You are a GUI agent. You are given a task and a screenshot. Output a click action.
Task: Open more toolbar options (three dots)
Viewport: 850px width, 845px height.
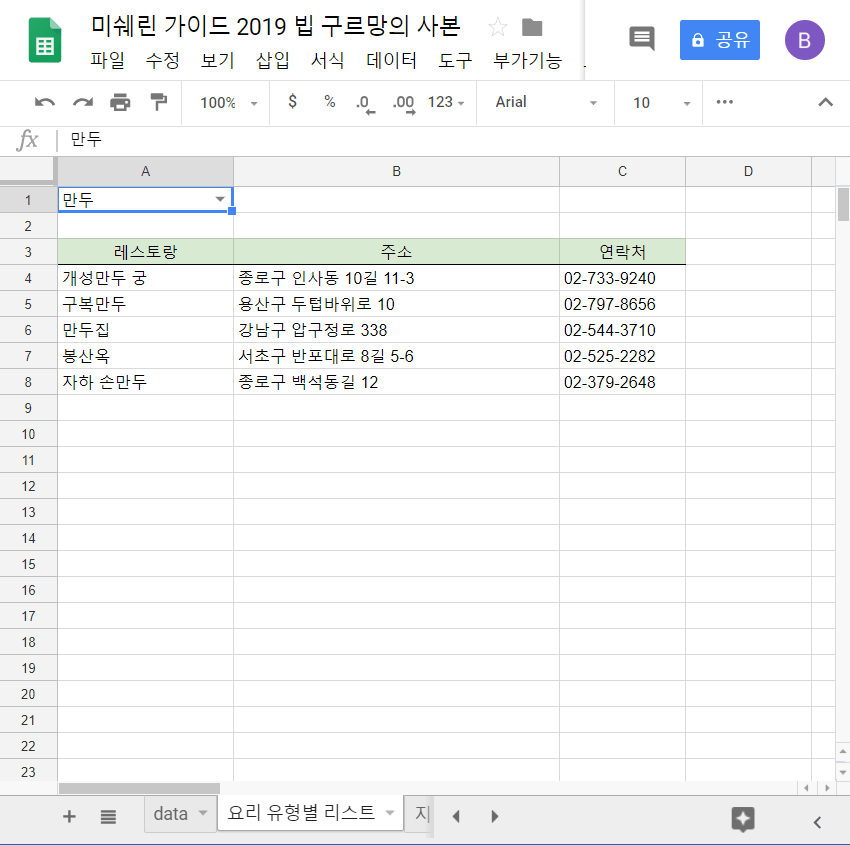[725, 102]
